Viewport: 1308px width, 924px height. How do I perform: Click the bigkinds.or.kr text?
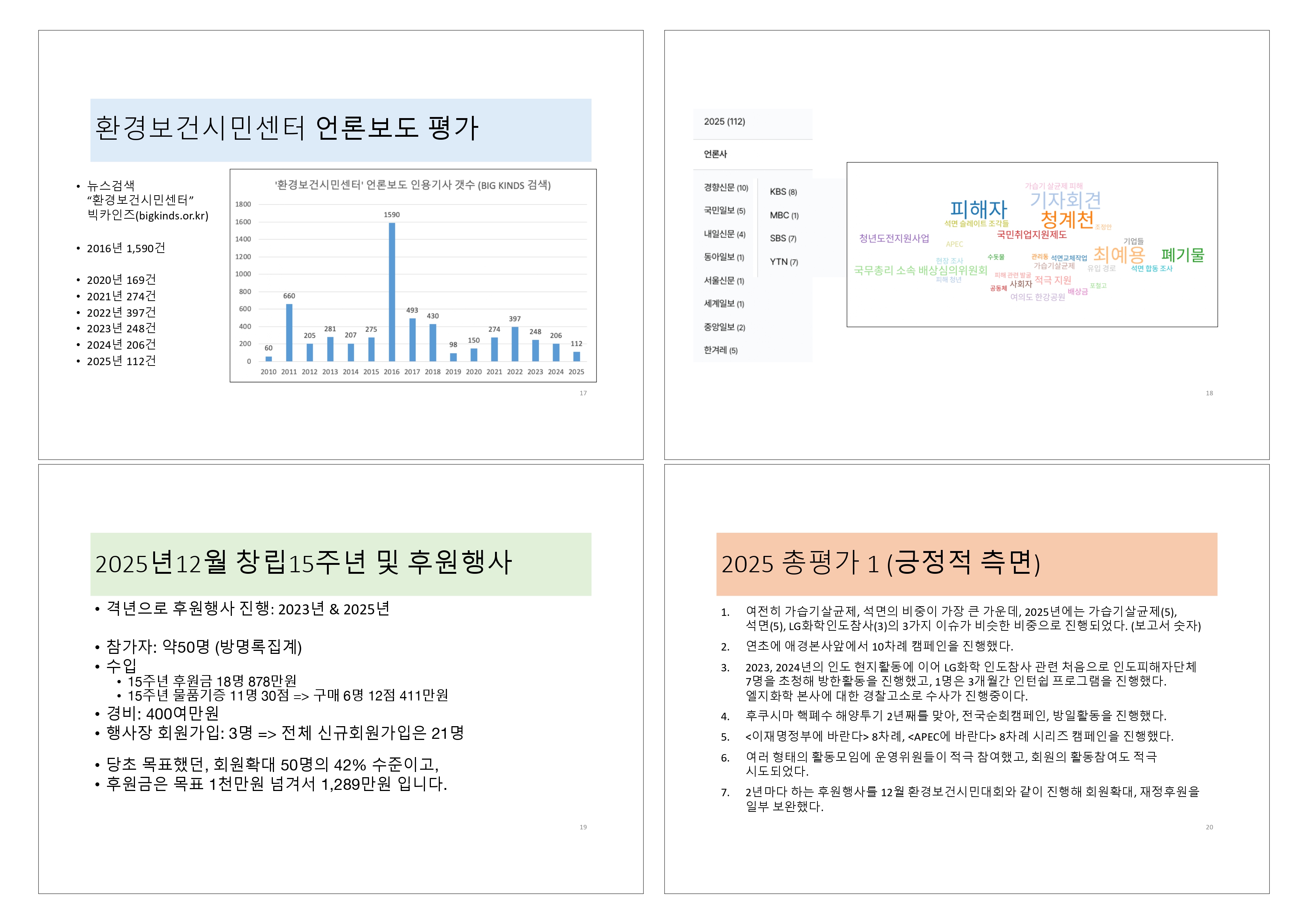(173, 216)
